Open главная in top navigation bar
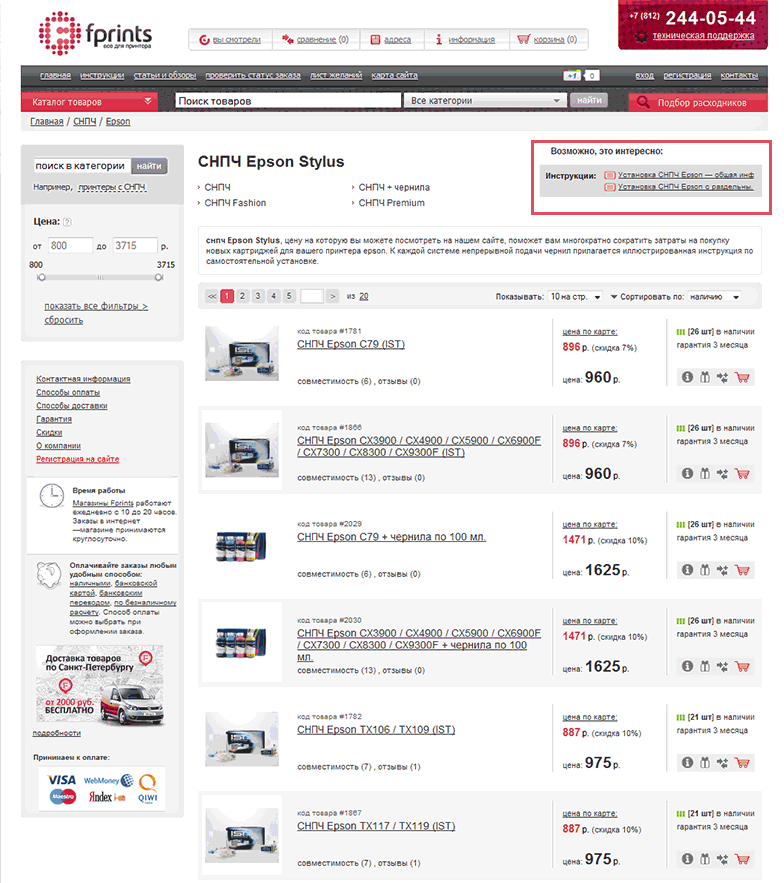 pos(55,75)
